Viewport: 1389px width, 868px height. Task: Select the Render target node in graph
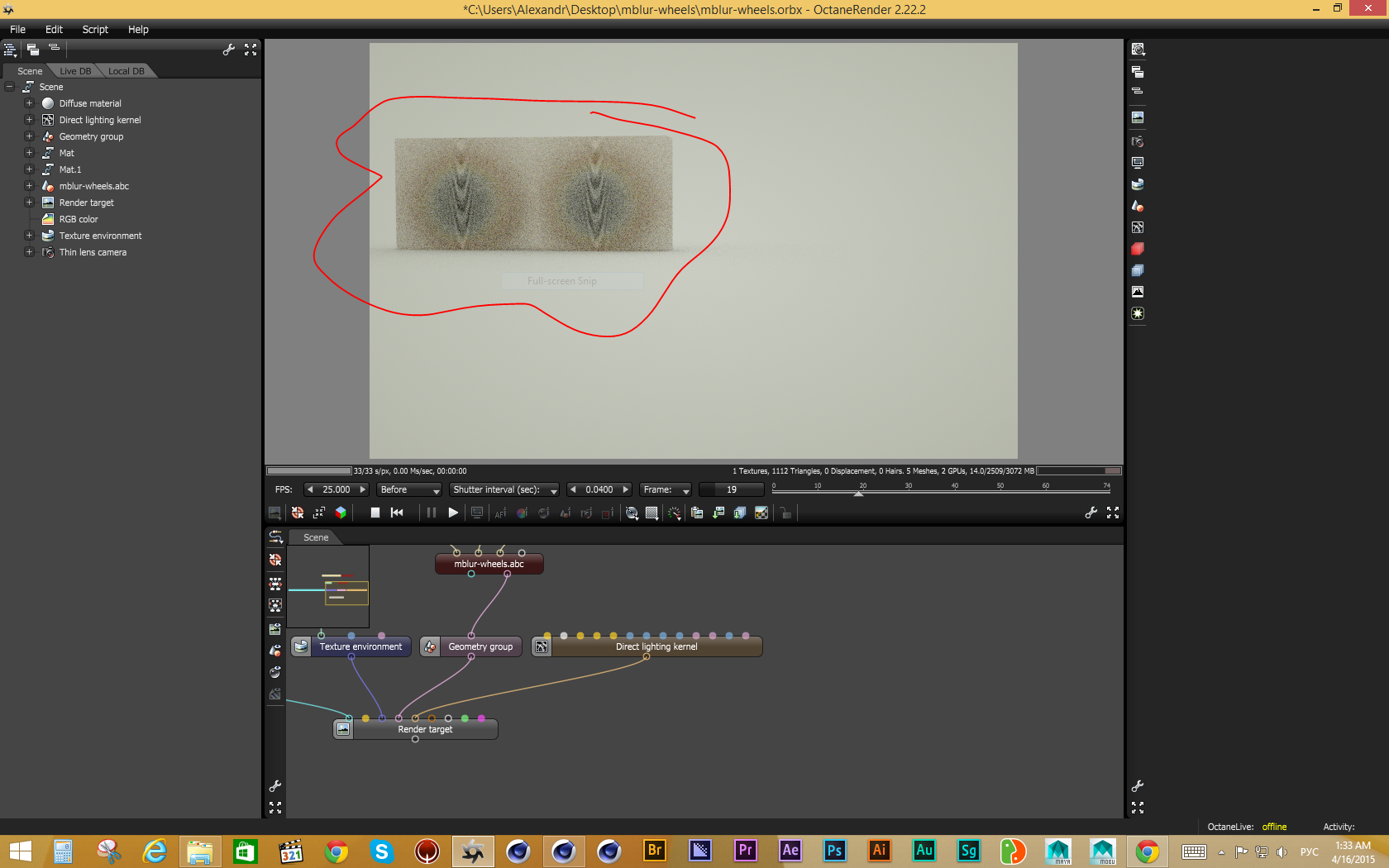tap(415, 729)
